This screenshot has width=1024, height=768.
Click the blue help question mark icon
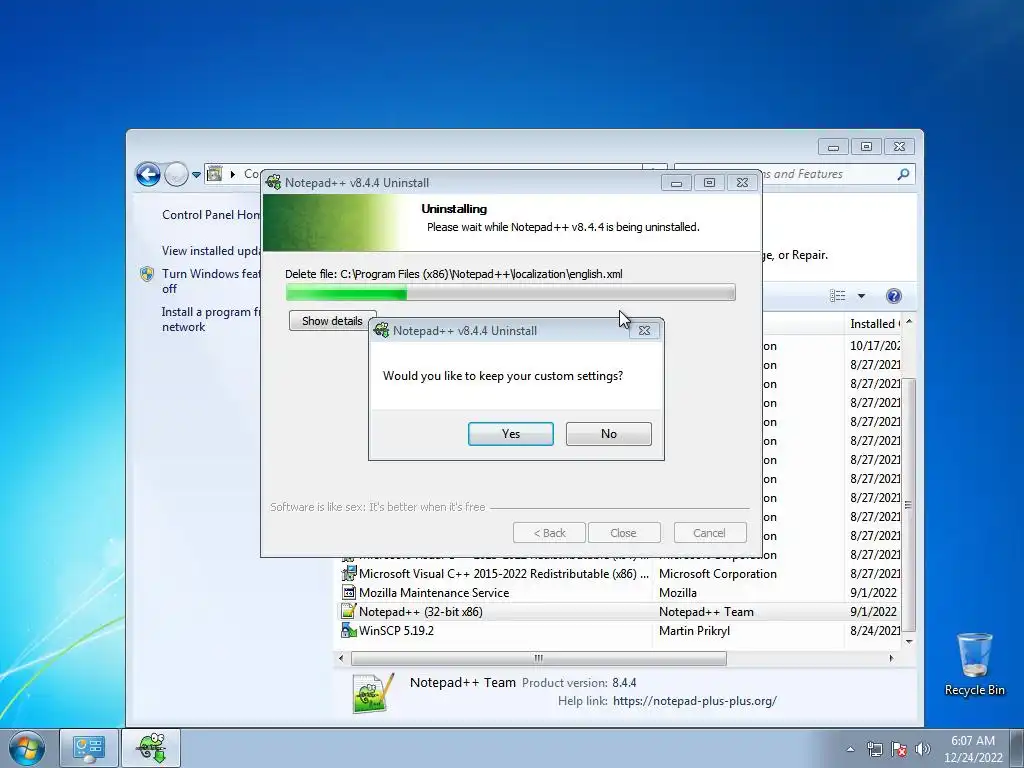pyautogui.click(x=893, y=296)
